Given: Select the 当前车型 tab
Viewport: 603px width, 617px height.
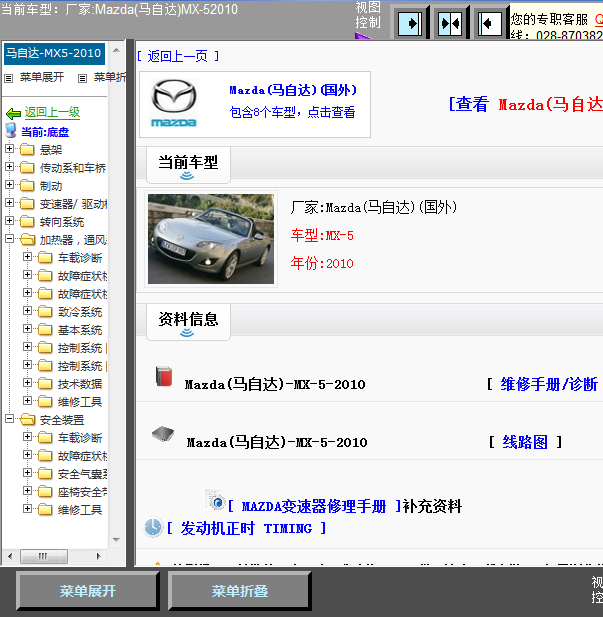Looking at the screenshot, I should click(188, 164).
